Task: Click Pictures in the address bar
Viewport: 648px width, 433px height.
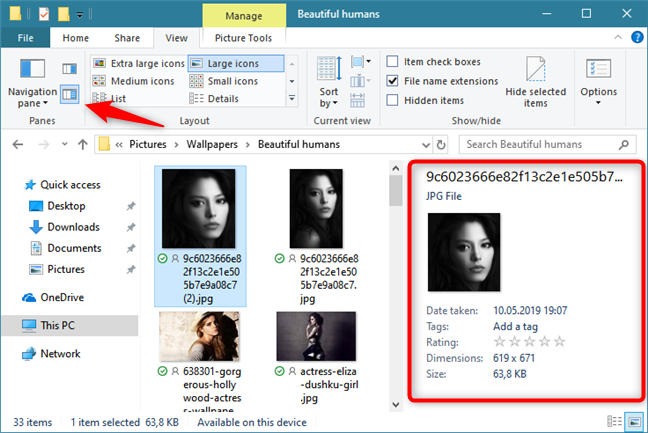Action: 148,144
